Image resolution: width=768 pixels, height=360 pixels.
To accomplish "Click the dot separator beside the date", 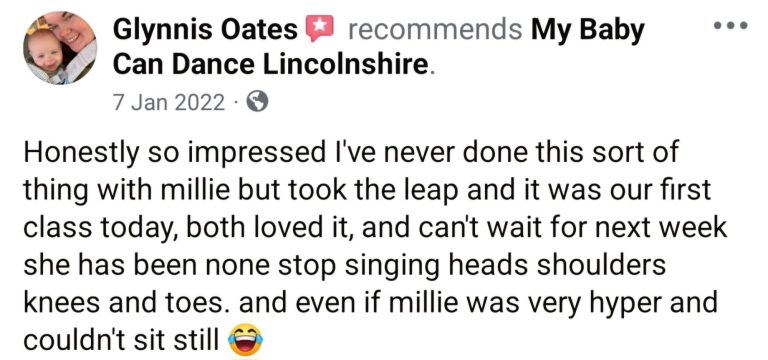I will tap(236, 103).
